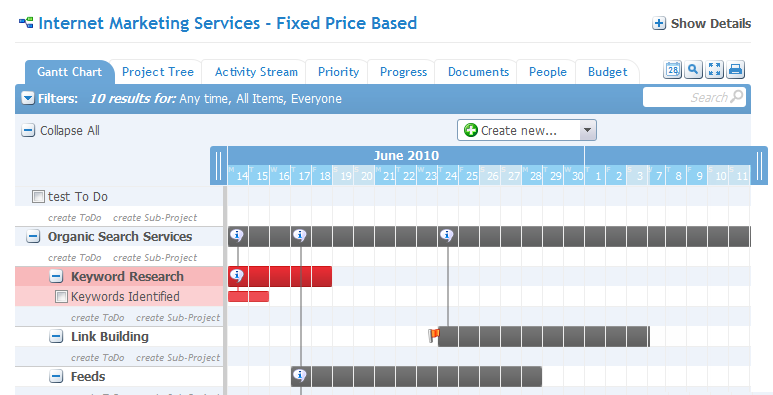Click the calendar date icon in toolbar
Viewport: 773px width, 395px height.
672,70
